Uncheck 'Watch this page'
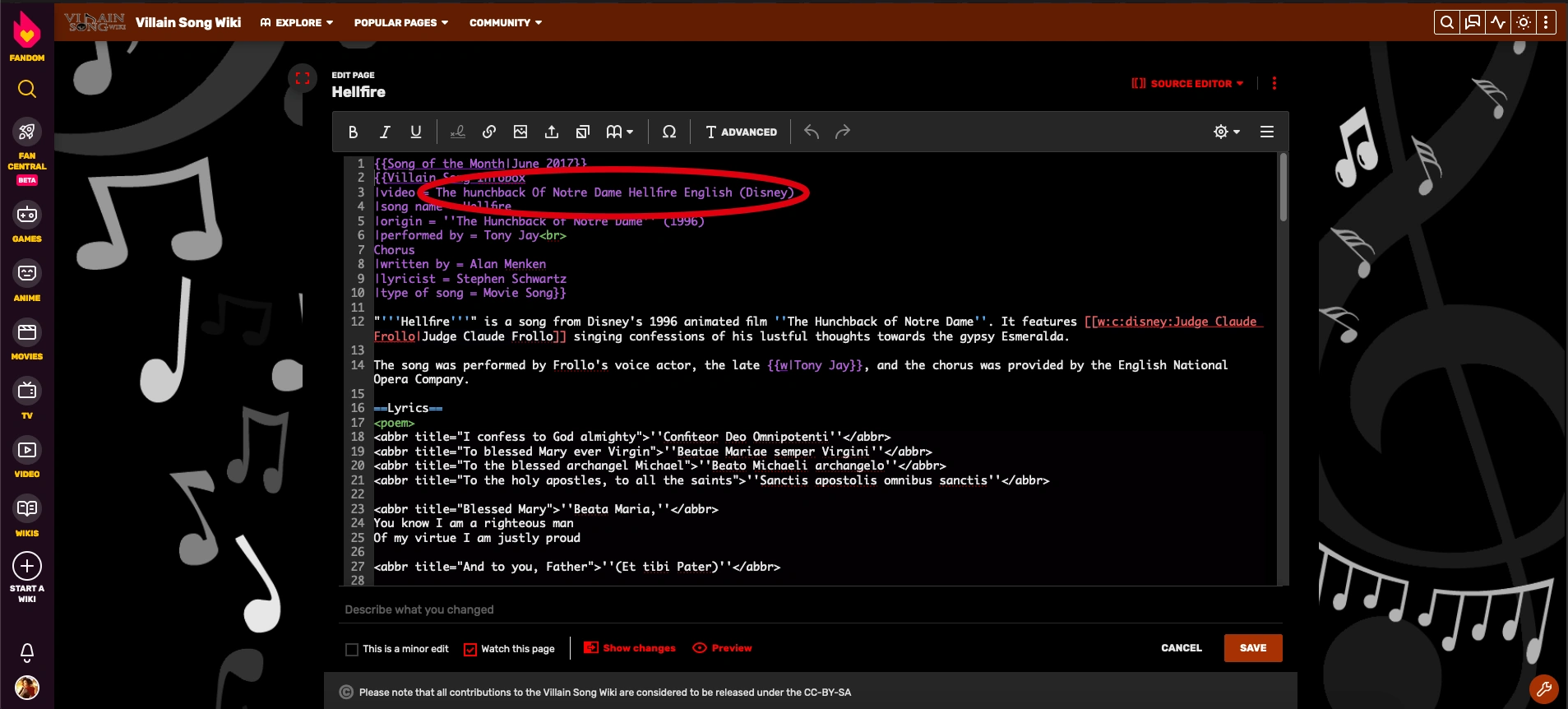Screen dimensions: 1568x709 tap(470, 649)
